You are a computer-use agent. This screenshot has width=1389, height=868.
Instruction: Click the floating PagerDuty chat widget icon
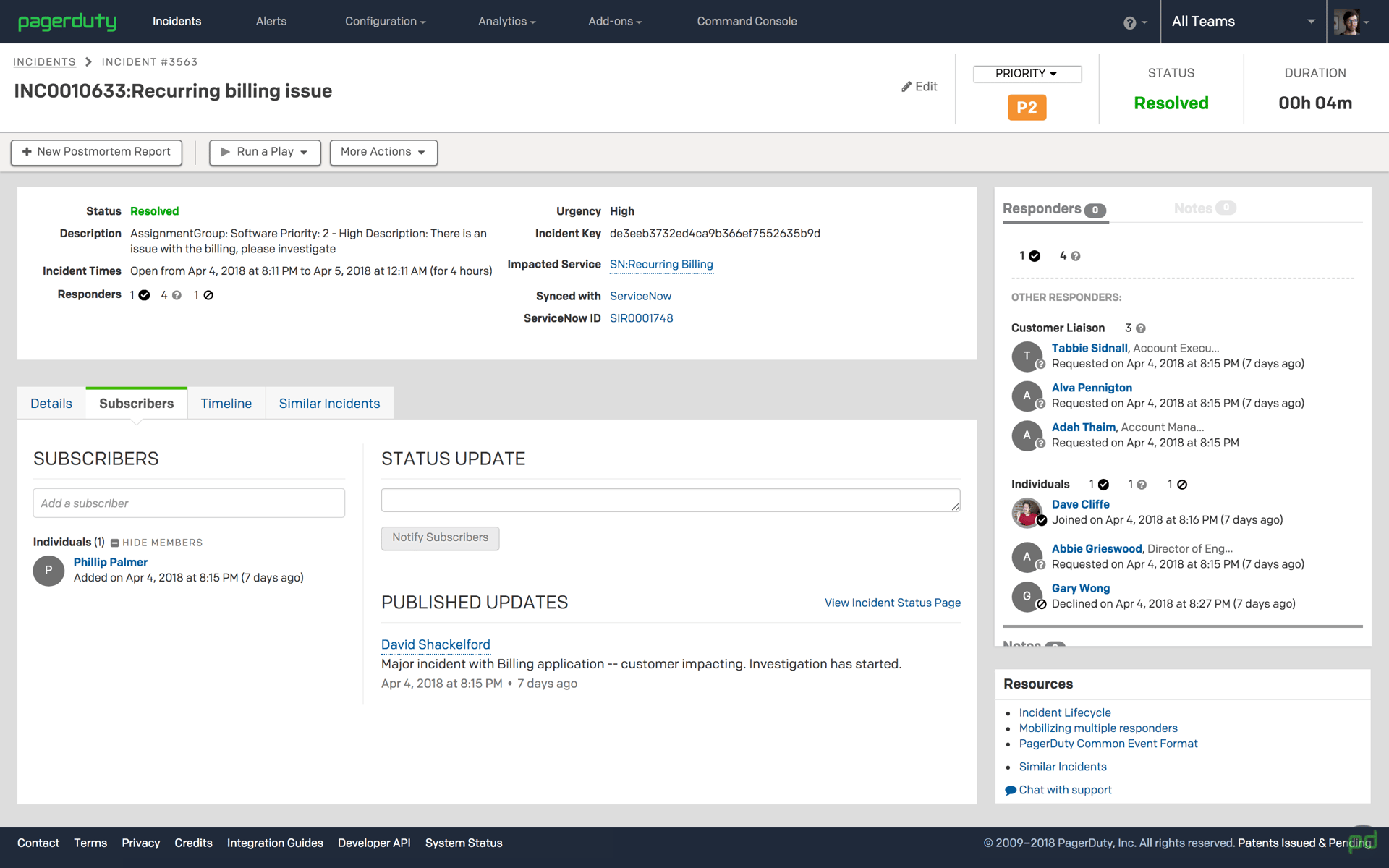(x=1362, y=839)
